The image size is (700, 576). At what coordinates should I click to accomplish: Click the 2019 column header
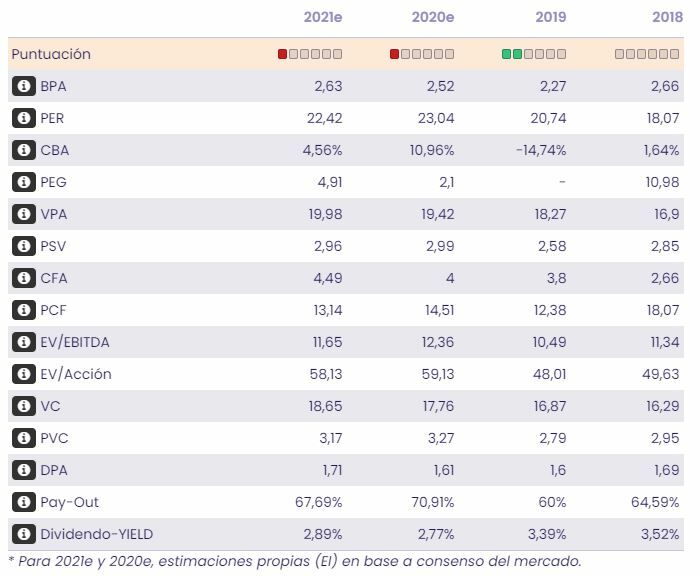click(x=549, y=17)
